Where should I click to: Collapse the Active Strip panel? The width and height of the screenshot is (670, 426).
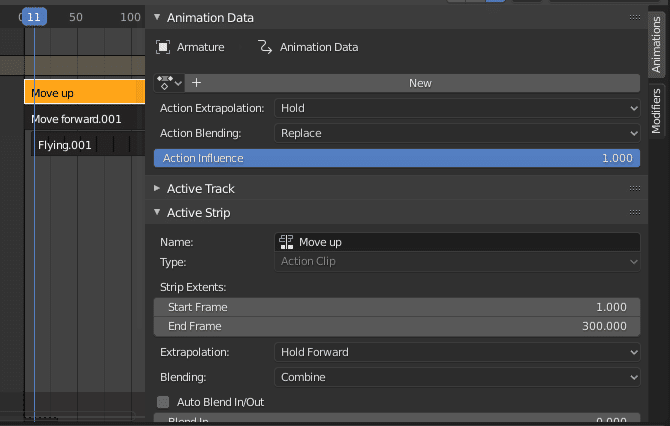(157, 212)
